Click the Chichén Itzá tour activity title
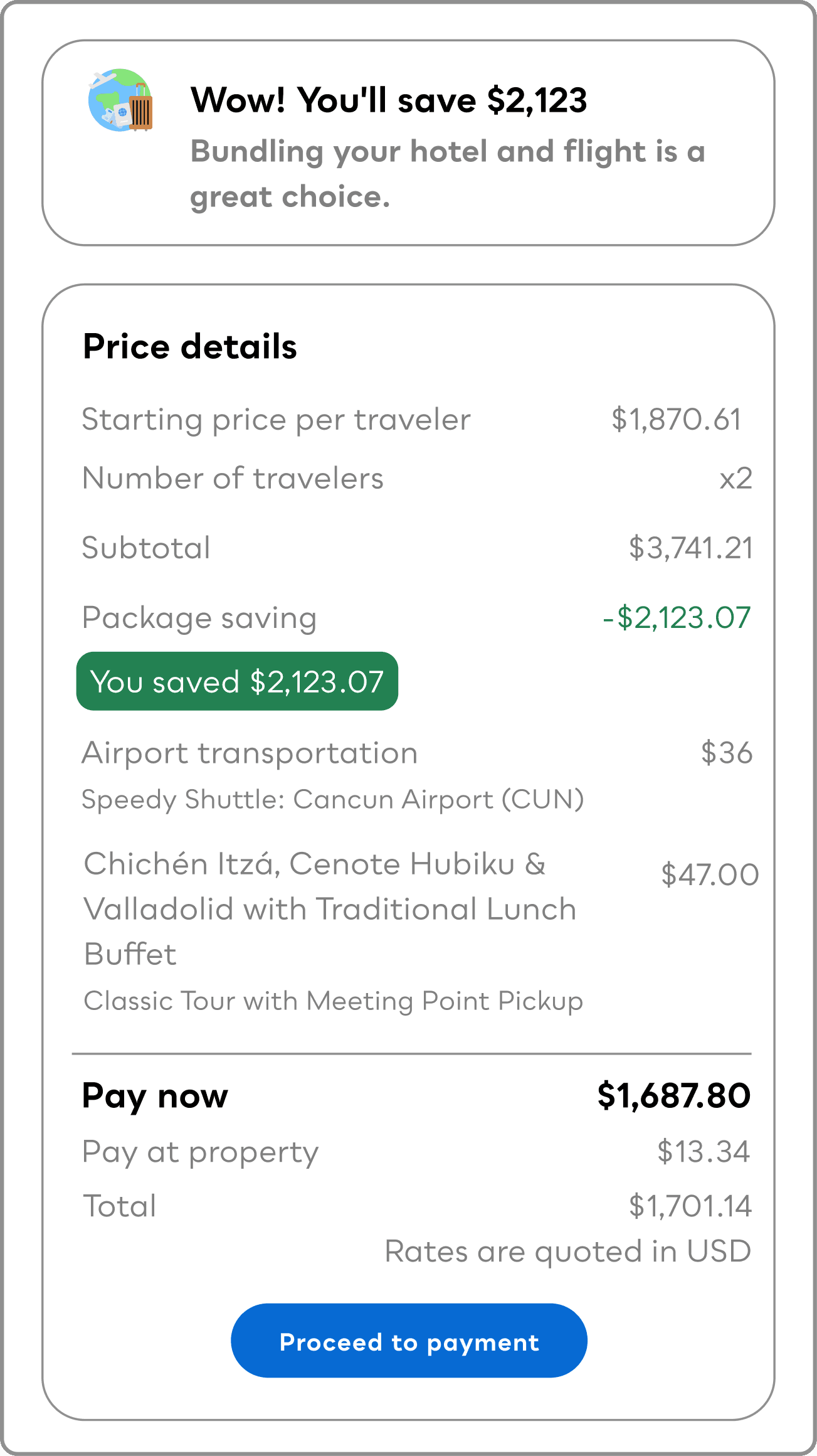This screenshot has height=1456, width=817. pyautogui.click(x=330, y=908)
